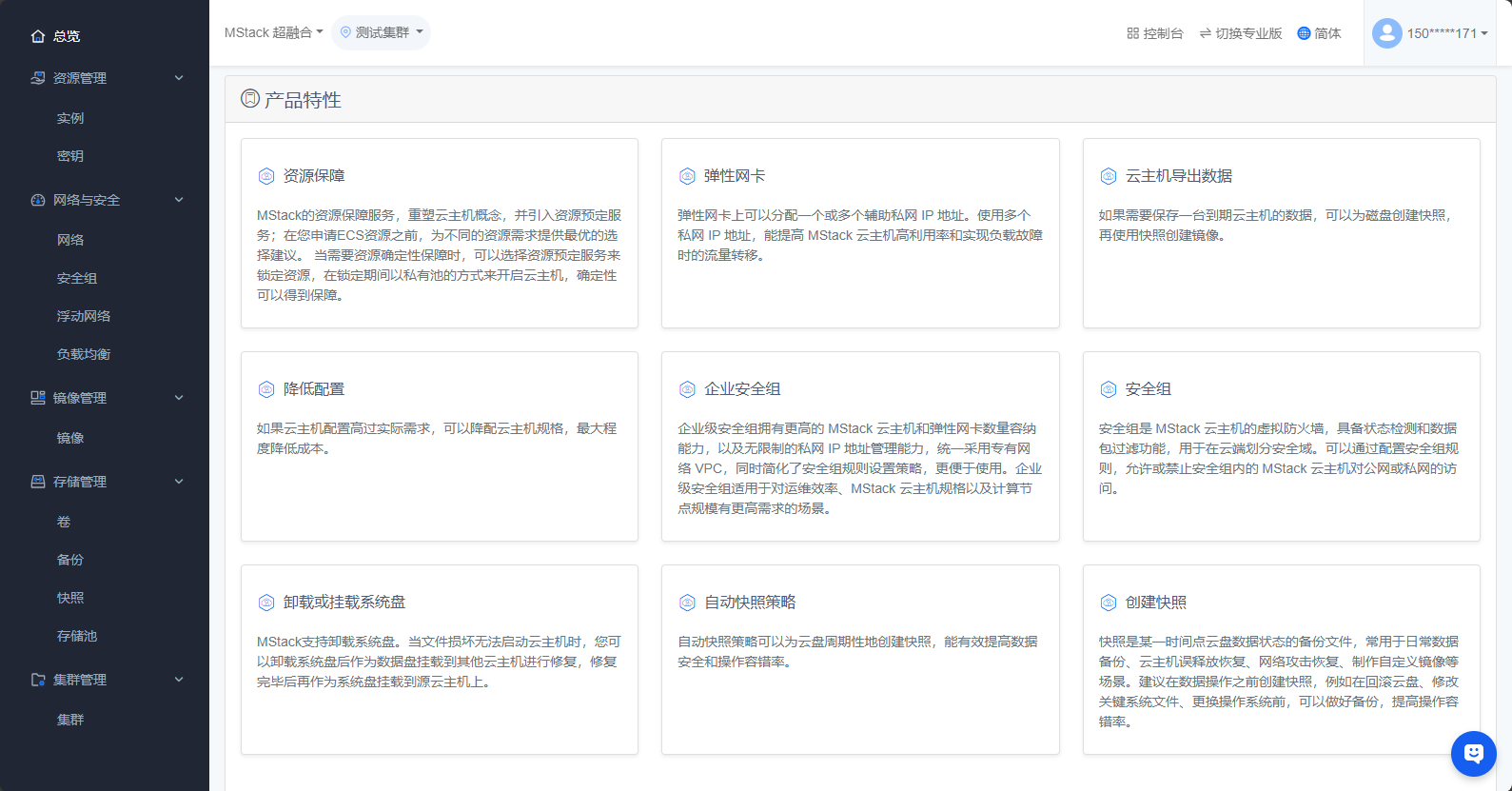
Task: Click the 网络与安全 sidebar icon
Action: click(38, 200)
